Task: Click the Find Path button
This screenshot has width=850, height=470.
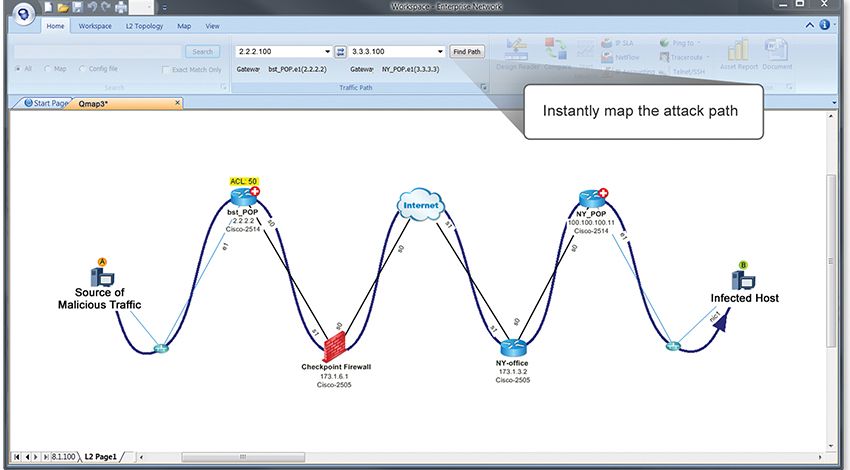Action: 467,51
